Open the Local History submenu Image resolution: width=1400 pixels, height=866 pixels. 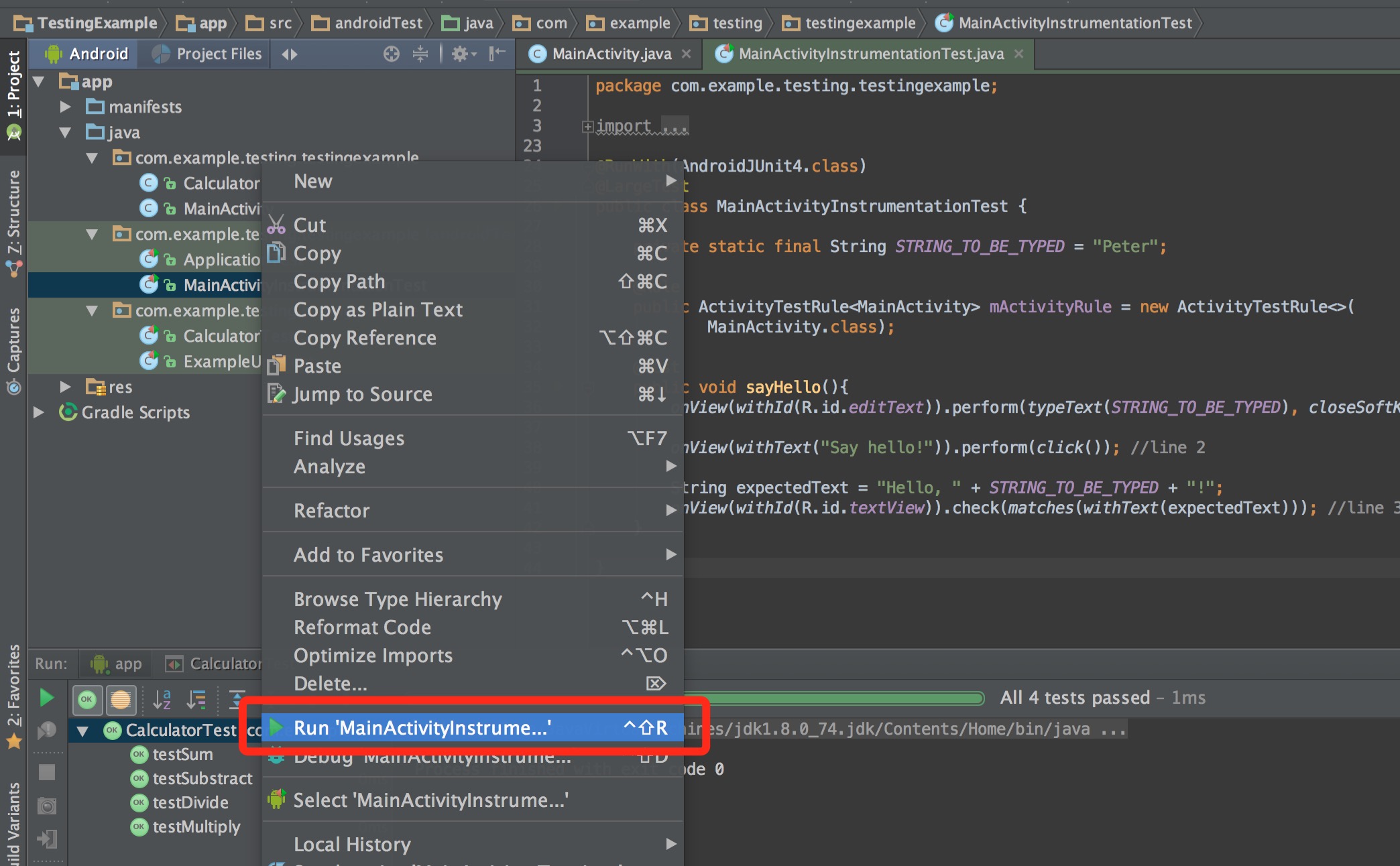pyautogui.click(x=473, y=845)
